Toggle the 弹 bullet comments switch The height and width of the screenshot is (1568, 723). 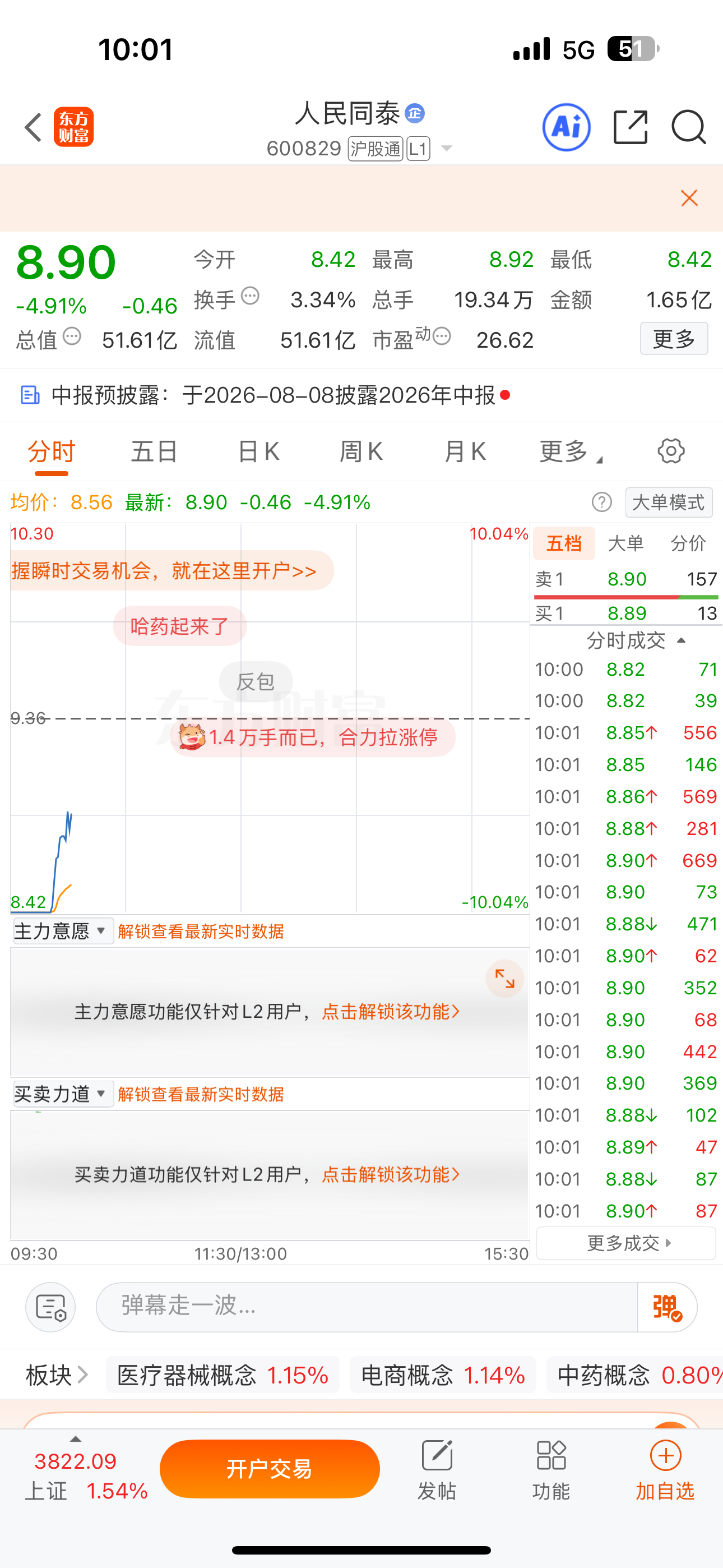pyautogui.click(x=667, y=1307)
